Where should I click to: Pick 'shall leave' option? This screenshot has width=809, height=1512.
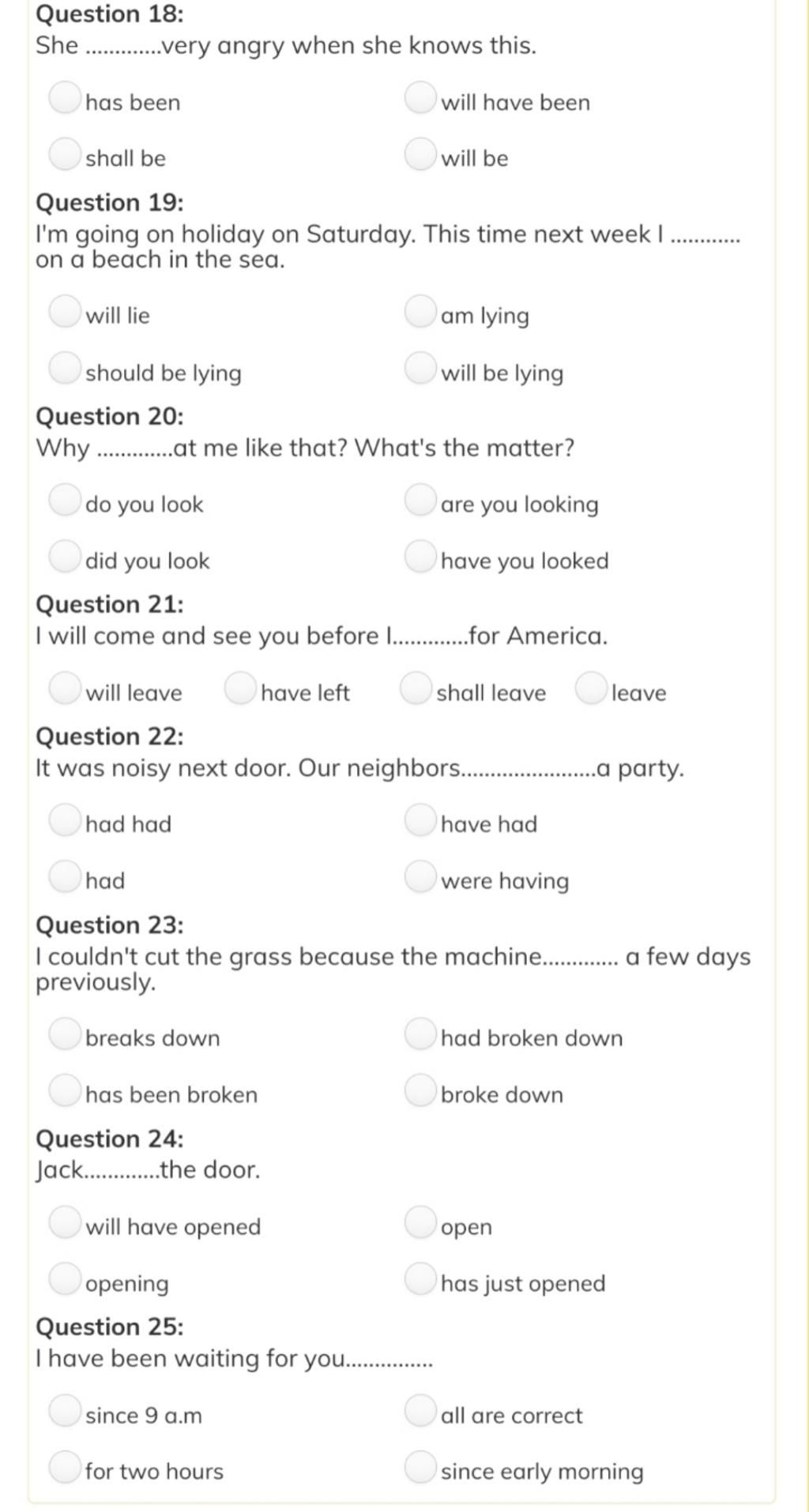click(416, 688)
